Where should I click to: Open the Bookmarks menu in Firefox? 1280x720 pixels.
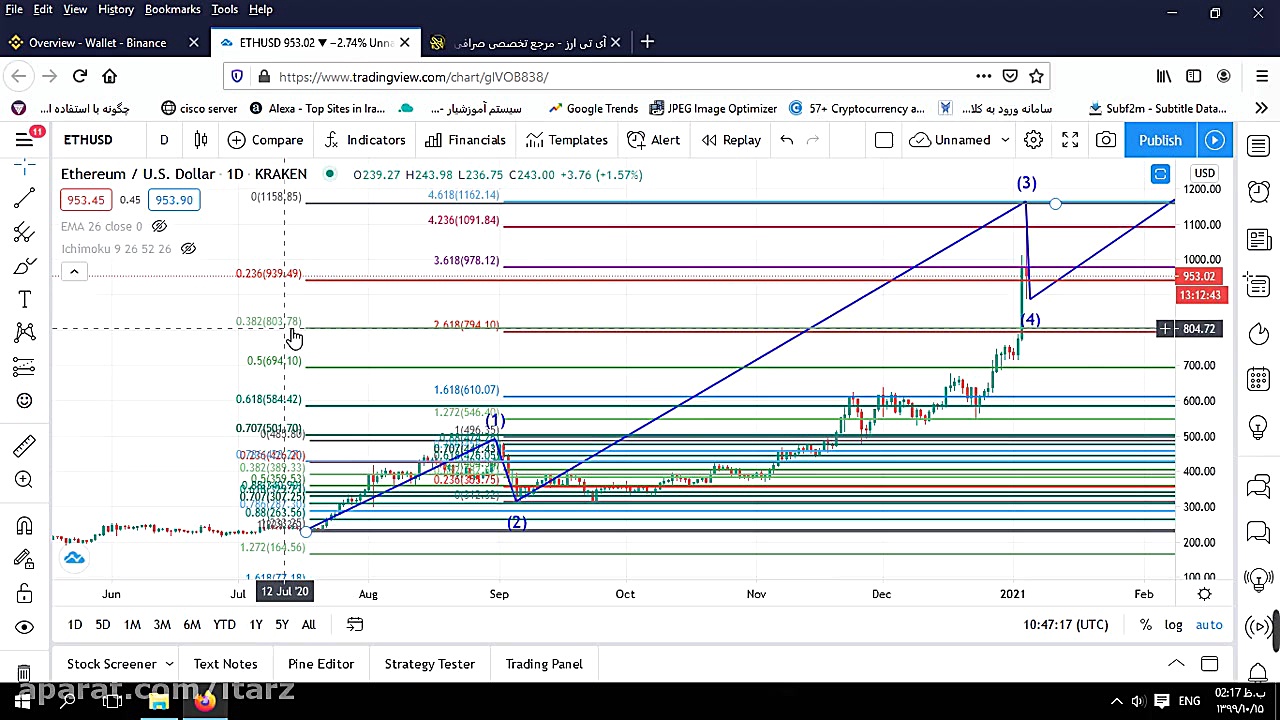click(172, 9)
